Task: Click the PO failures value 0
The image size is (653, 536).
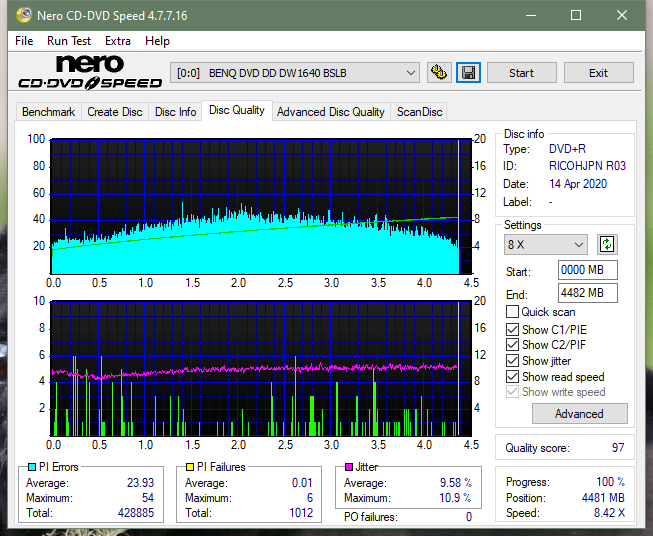Action: coord(469,517)
